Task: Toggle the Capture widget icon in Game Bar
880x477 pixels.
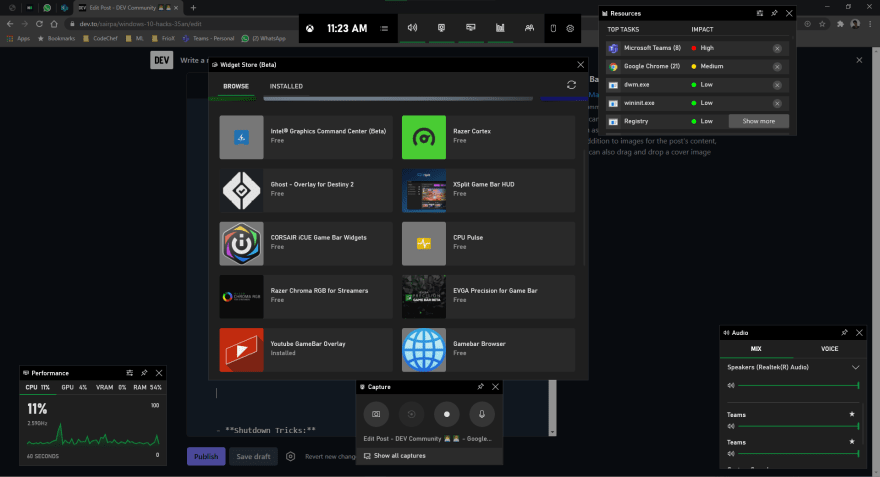Action: click(x=442, y=28)
